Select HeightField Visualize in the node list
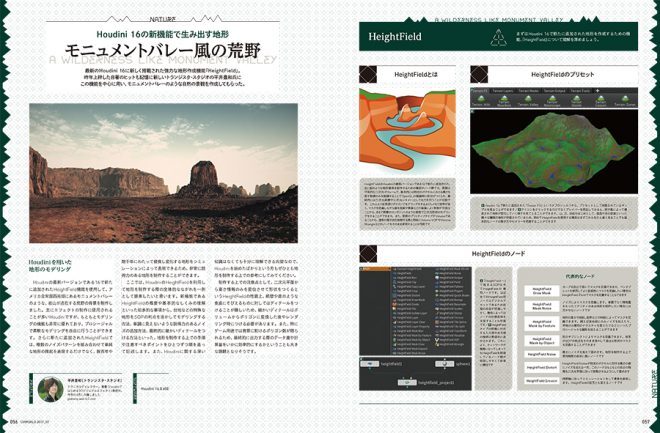Screen dimensions: 660x433 coord(450,335)
